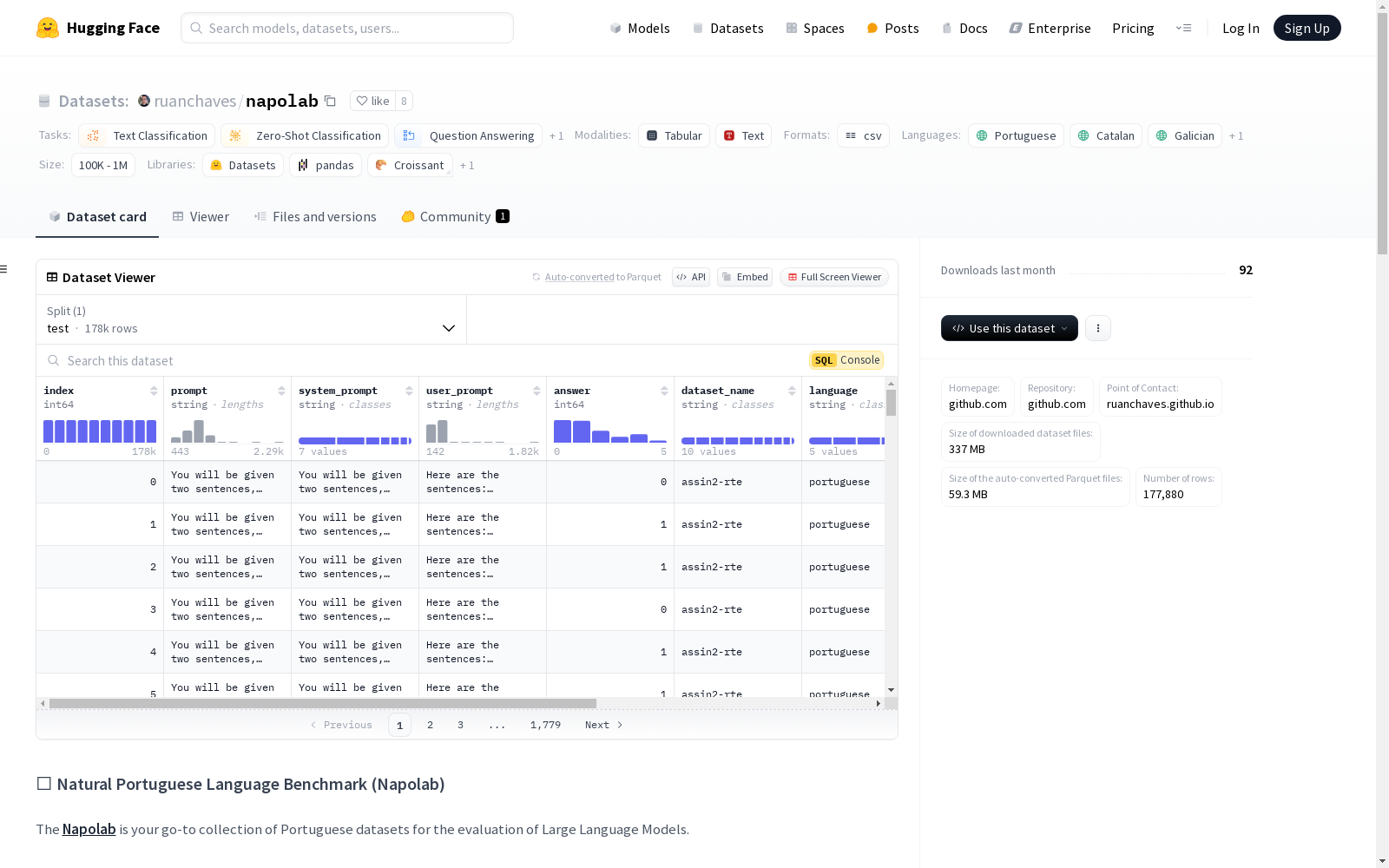Filter by csv format tag
The image size is (1389, 868).
(x=863, y=135)
